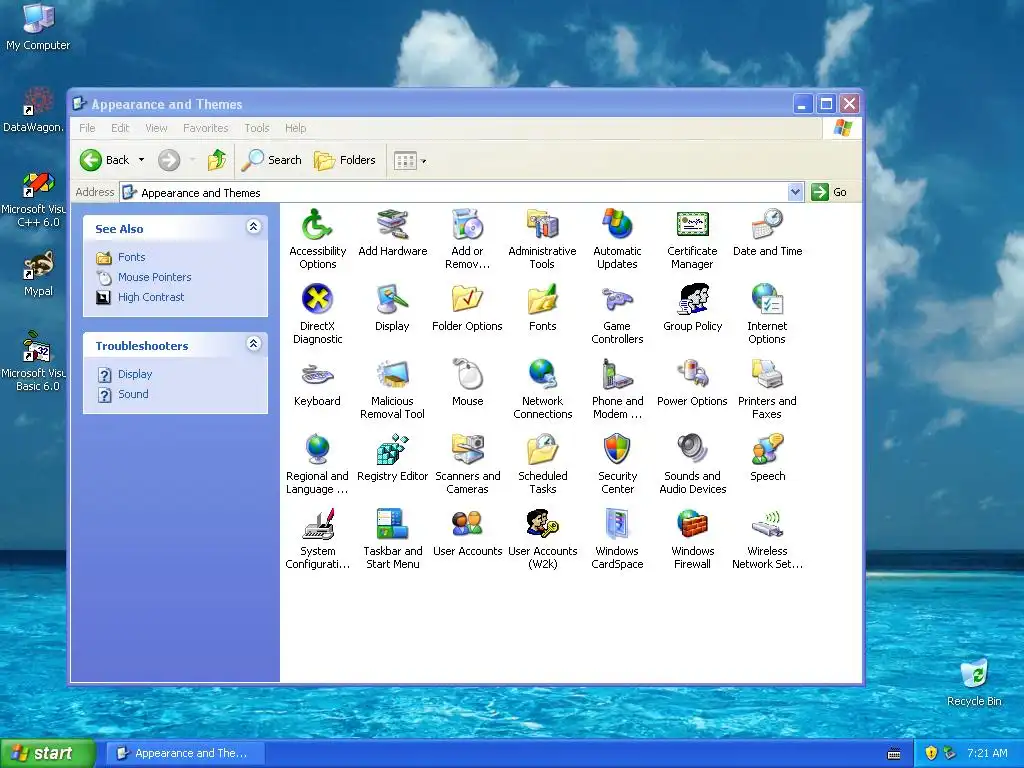Open the Sound troubleshooter link
Viewport: 1024px width, 768px height.
point(133,394)
